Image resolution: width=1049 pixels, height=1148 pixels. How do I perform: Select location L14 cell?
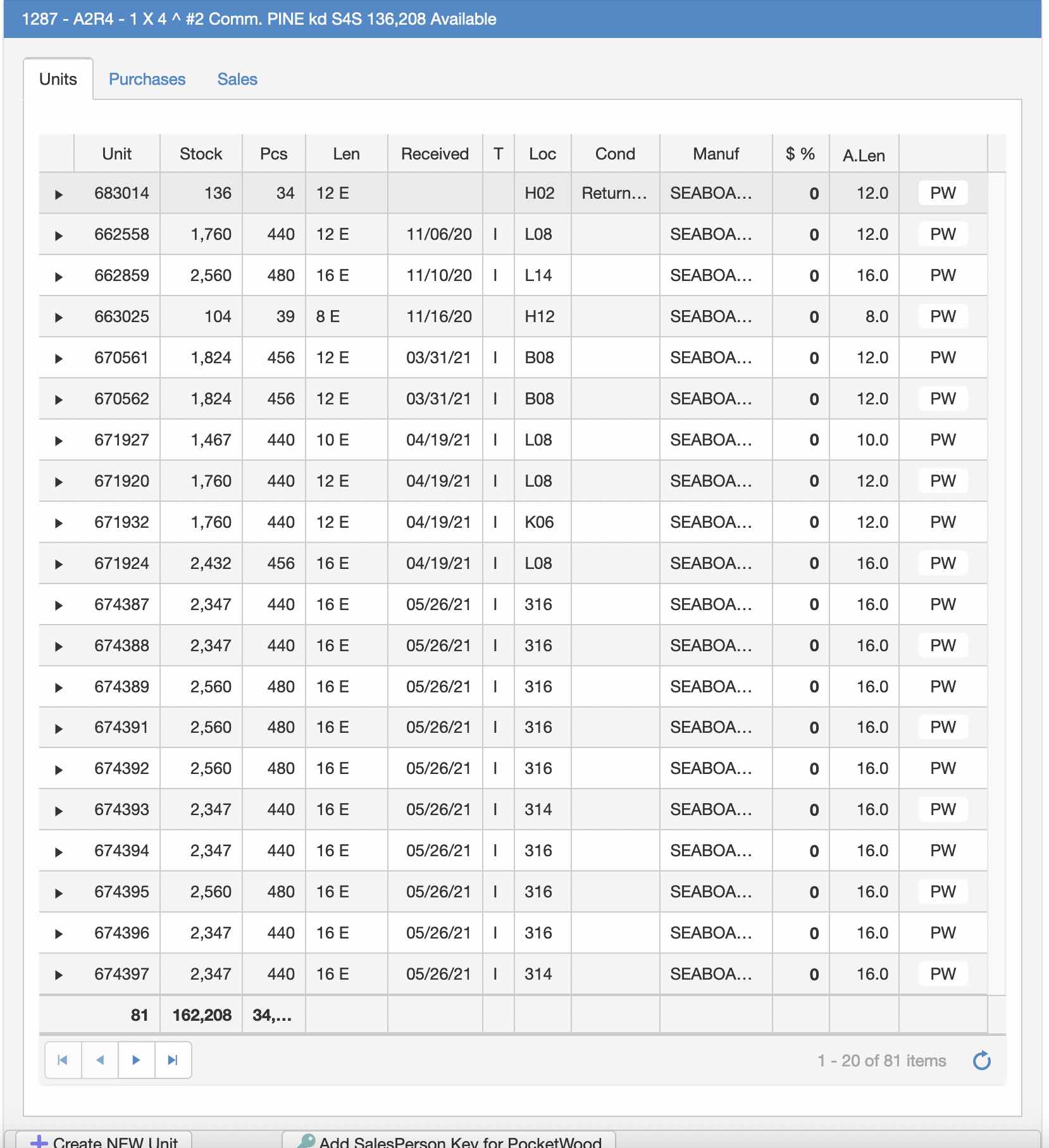click(x=543, y=275)
